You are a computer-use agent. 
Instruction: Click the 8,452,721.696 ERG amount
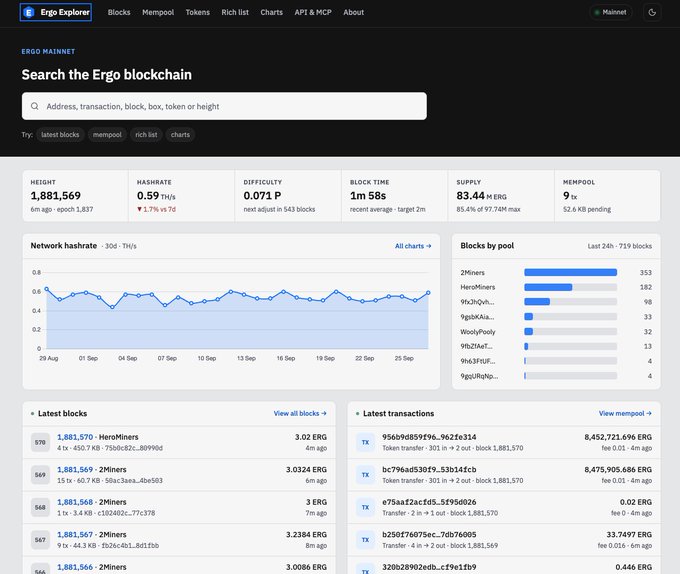(618, 437)
